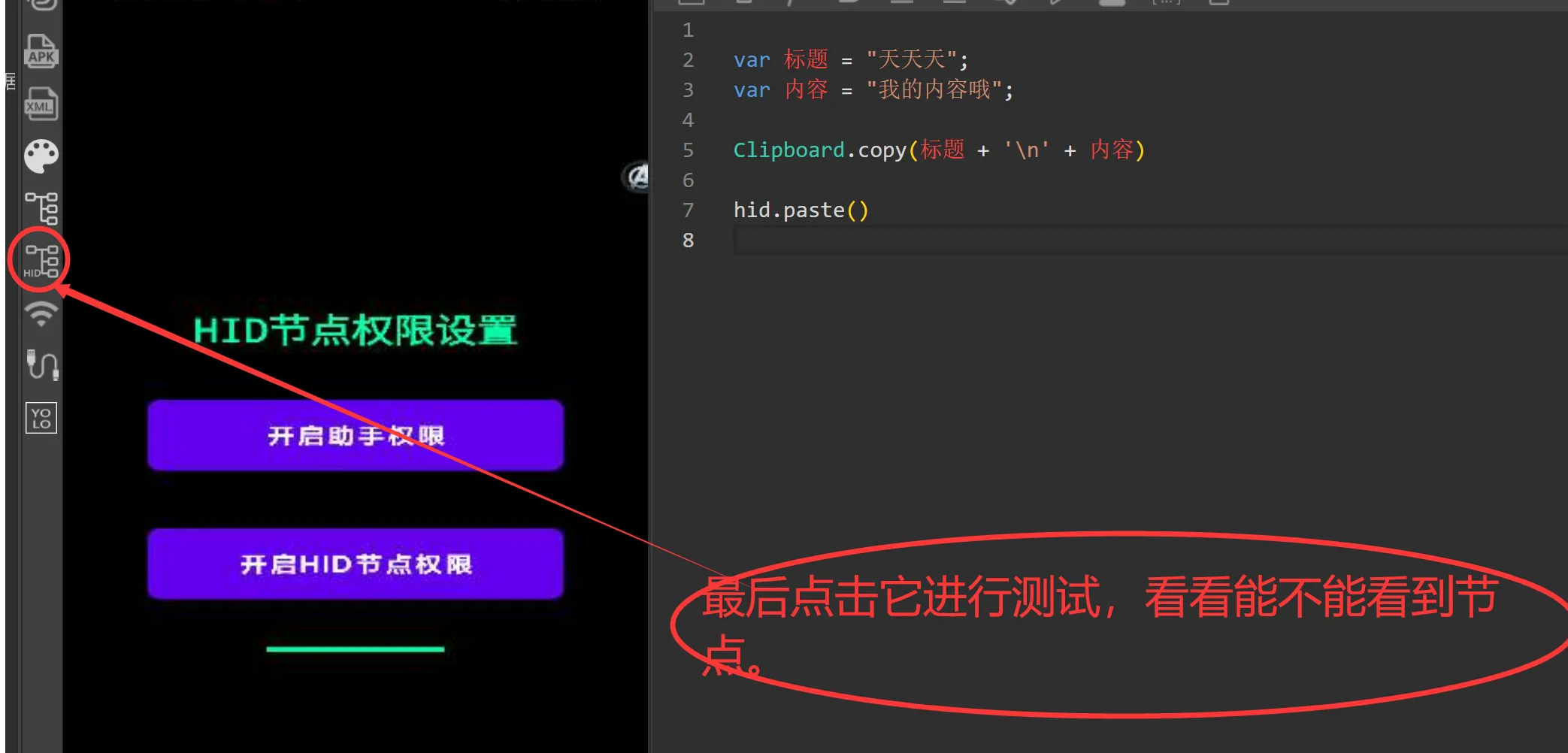
Task: Open the YOLO tool icon
Action: 41,418
